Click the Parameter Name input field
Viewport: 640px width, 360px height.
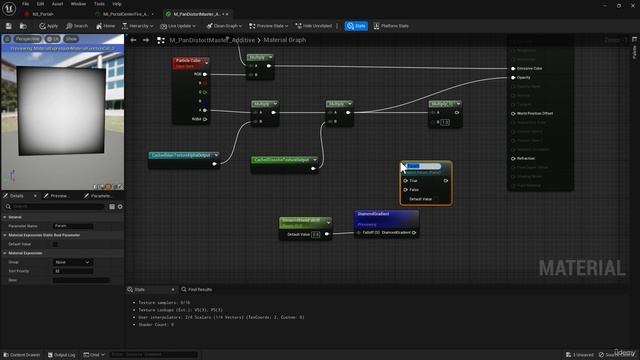[73, 226]
